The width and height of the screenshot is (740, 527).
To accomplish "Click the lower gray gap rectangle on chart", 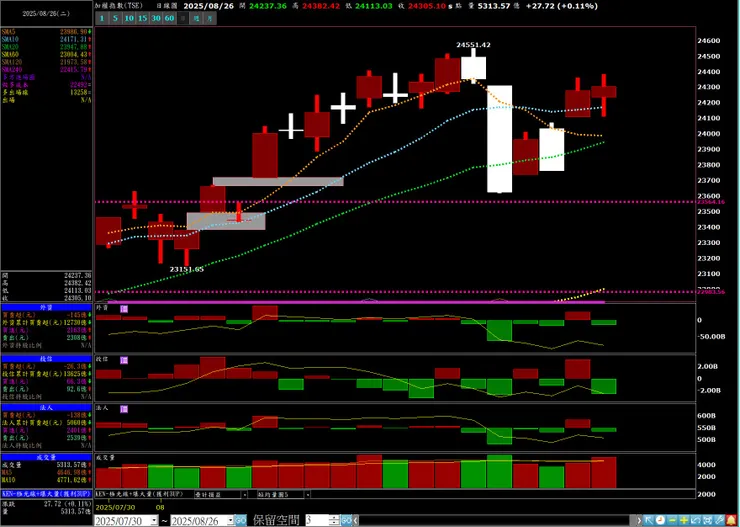I will [x=226, y=221].
